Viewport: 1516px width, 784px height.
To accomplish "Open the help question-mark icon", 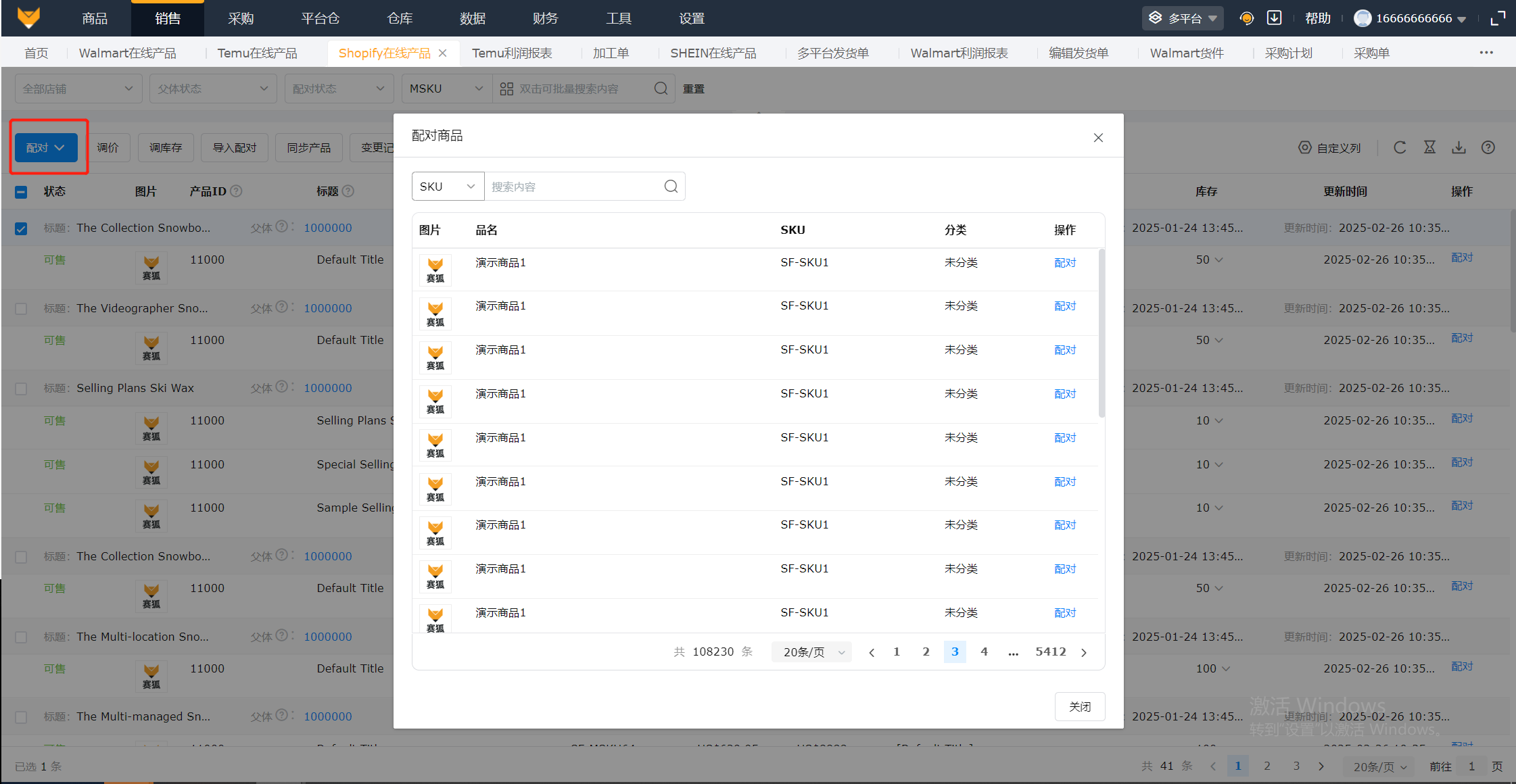I will tap(1488, 147).
